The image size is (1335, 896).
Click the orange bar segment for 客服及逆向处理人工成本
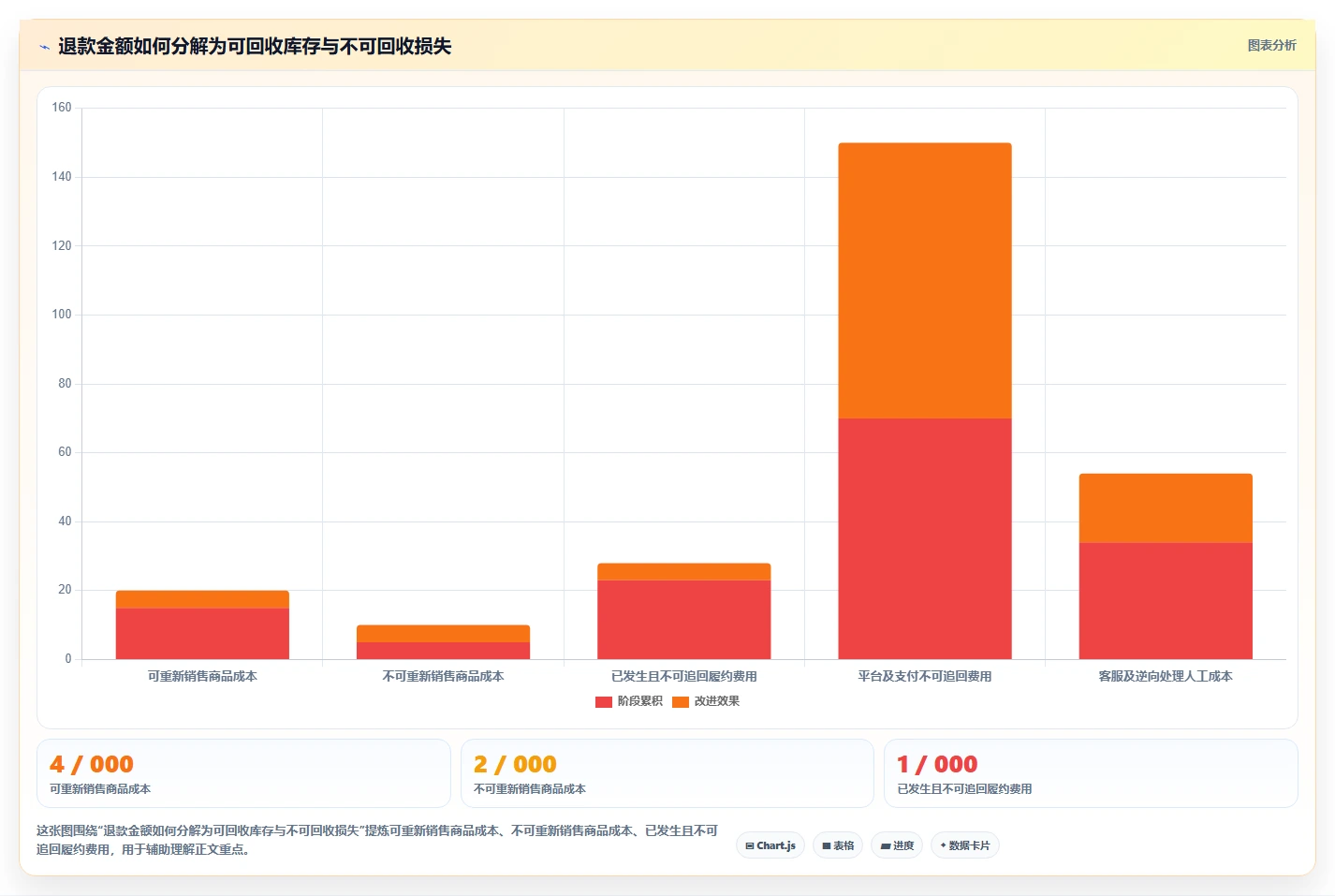click(1166, 508)
